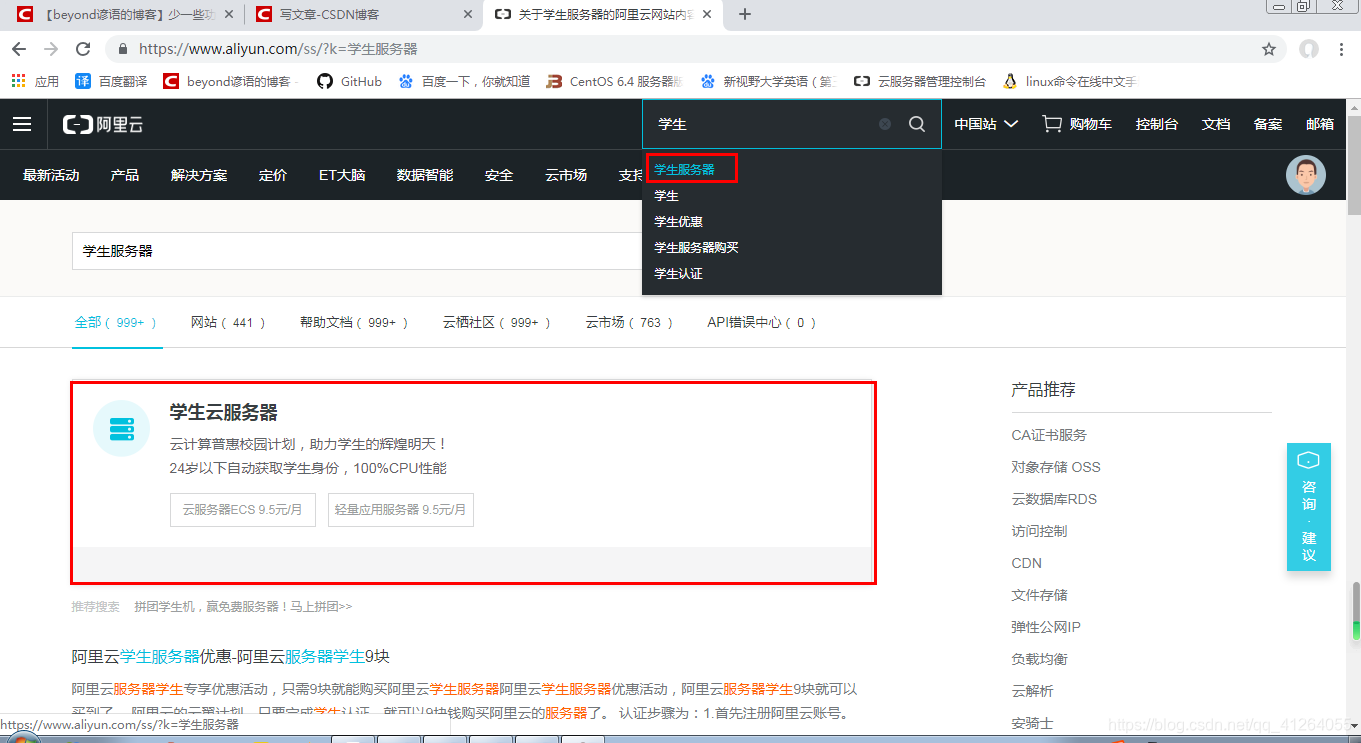Select the 全部 (999+) results tab
Screen dimensions: 1361x743
(116, 323)
